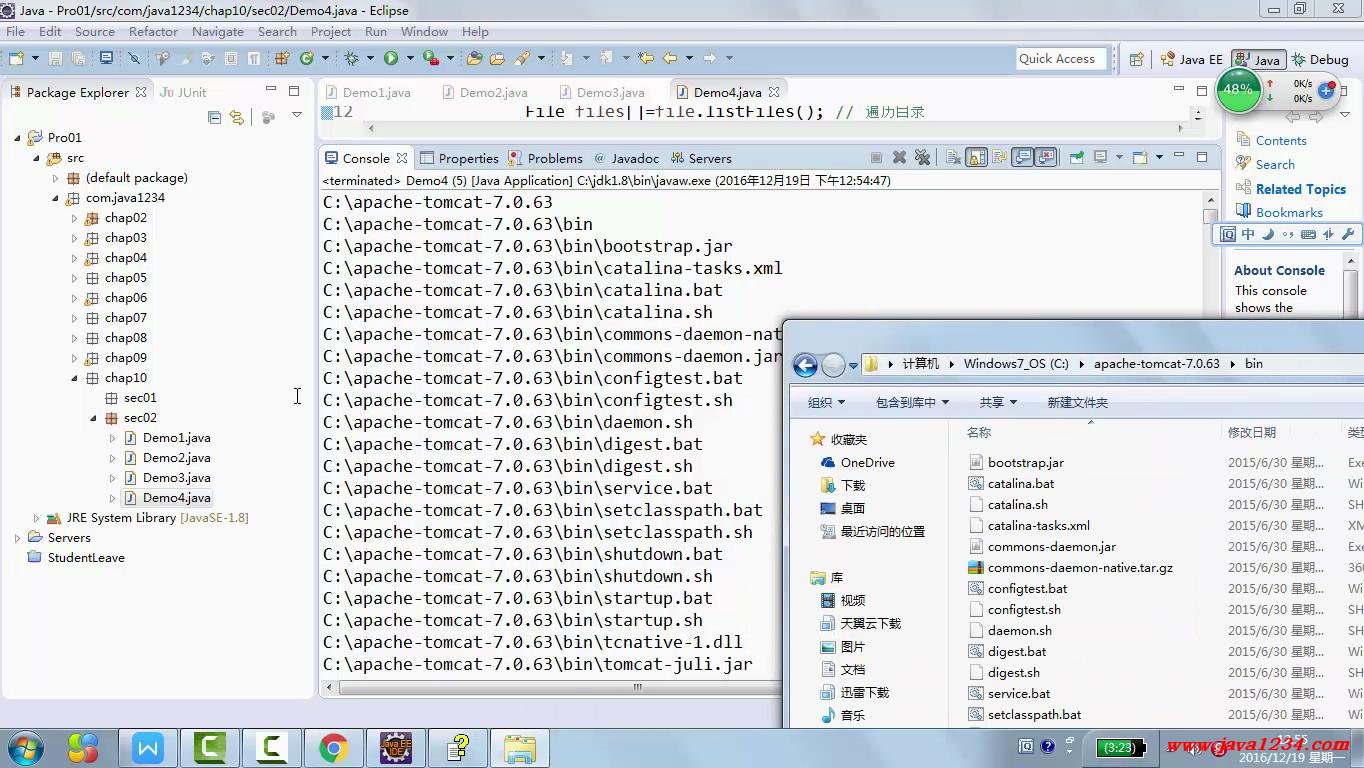Run the program with green Run button

point(391,58)
